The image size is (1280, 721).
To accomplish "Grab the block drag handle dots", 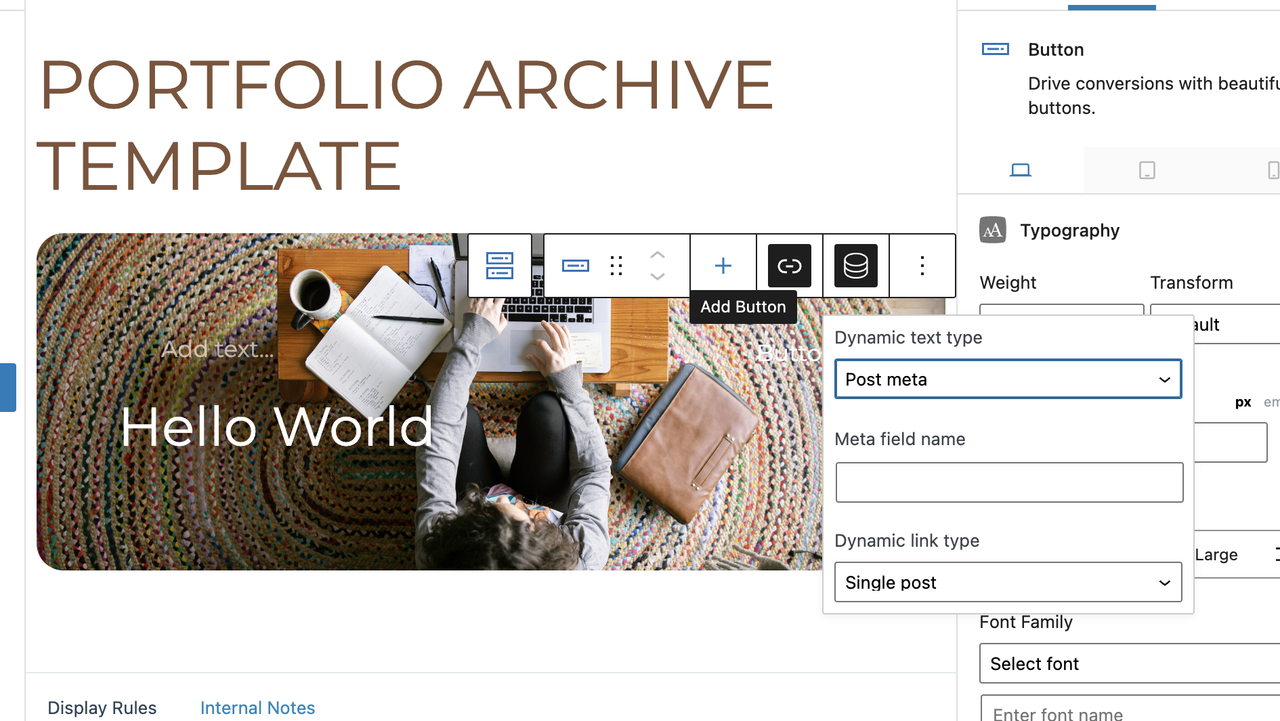I will click(616, 266).
